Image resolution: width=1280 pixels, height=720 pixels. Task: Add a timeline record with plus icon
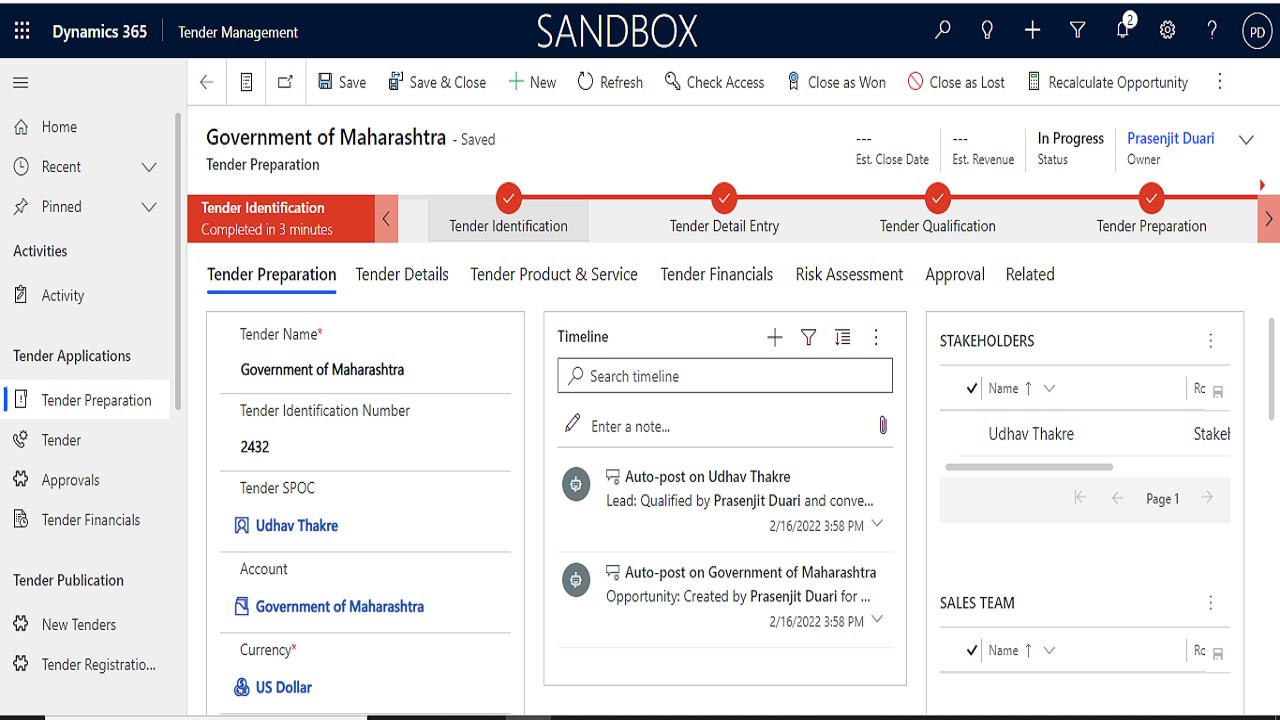(x=775, y=337)
